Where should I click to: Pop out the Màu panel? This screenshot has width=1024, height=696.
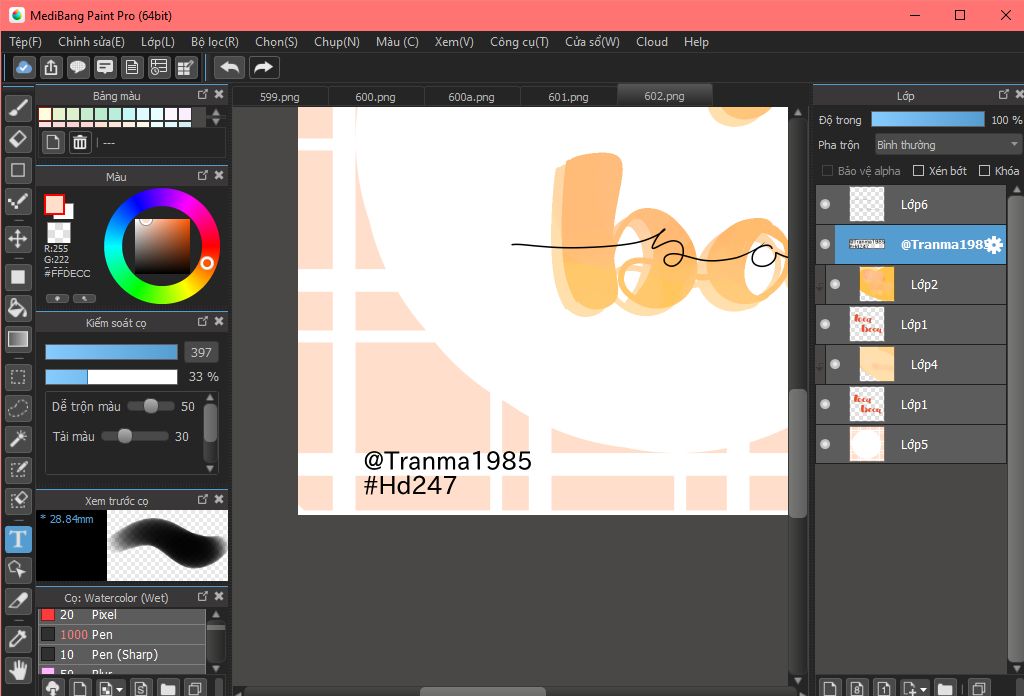202,176
